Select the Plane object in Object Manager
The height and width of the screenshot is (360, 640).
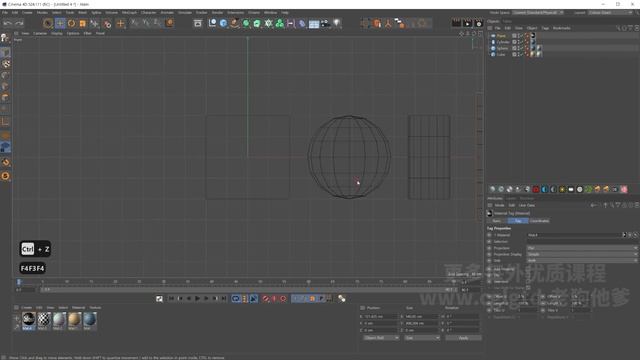[x=501, y=36]
